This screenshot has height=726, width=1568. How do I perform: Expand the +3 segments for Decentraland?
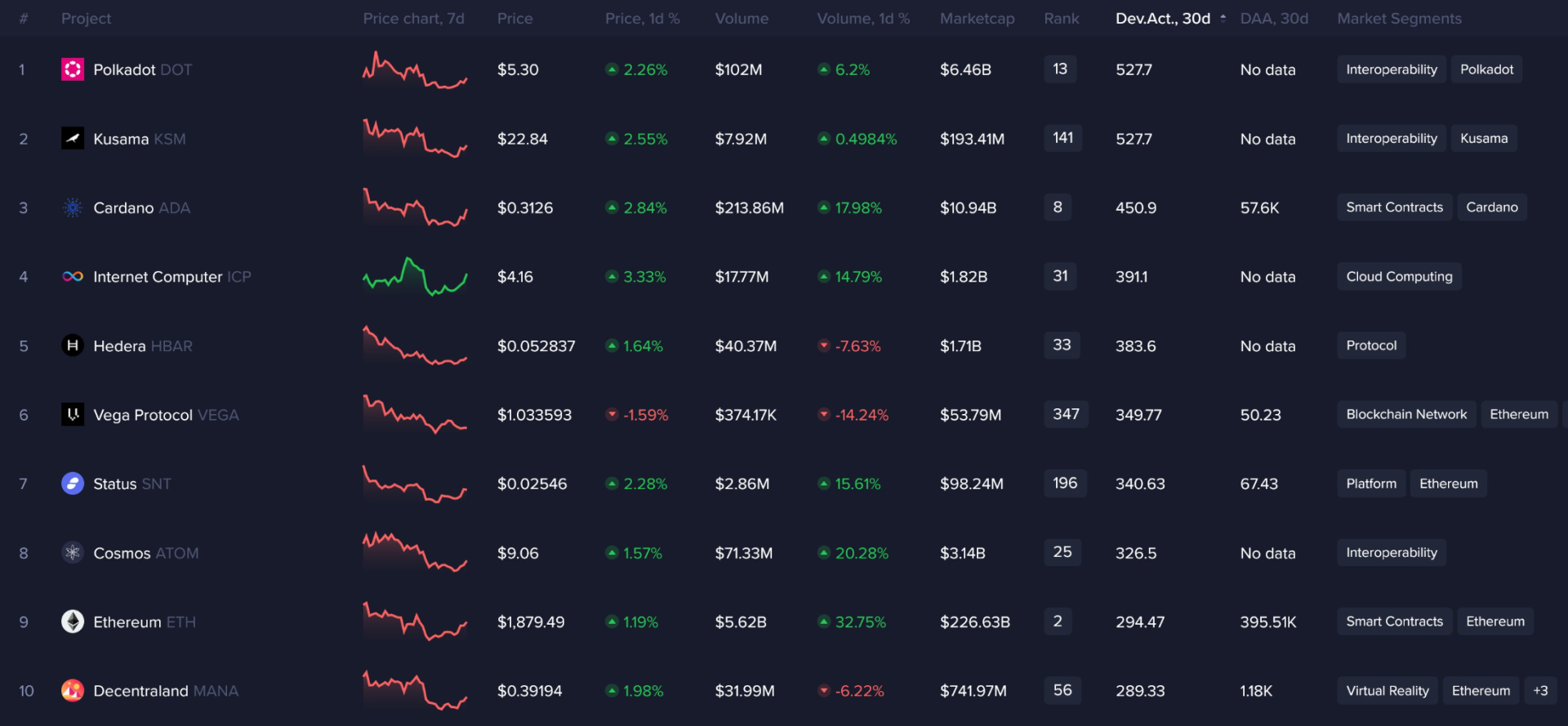coord(1540,691)
